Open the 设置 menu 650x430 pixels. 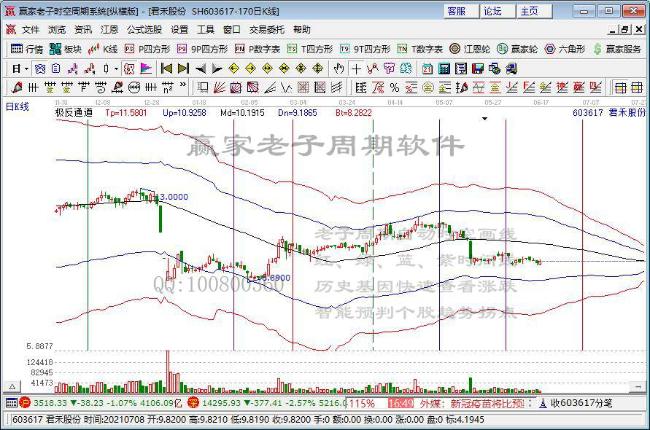pos(179,29)
